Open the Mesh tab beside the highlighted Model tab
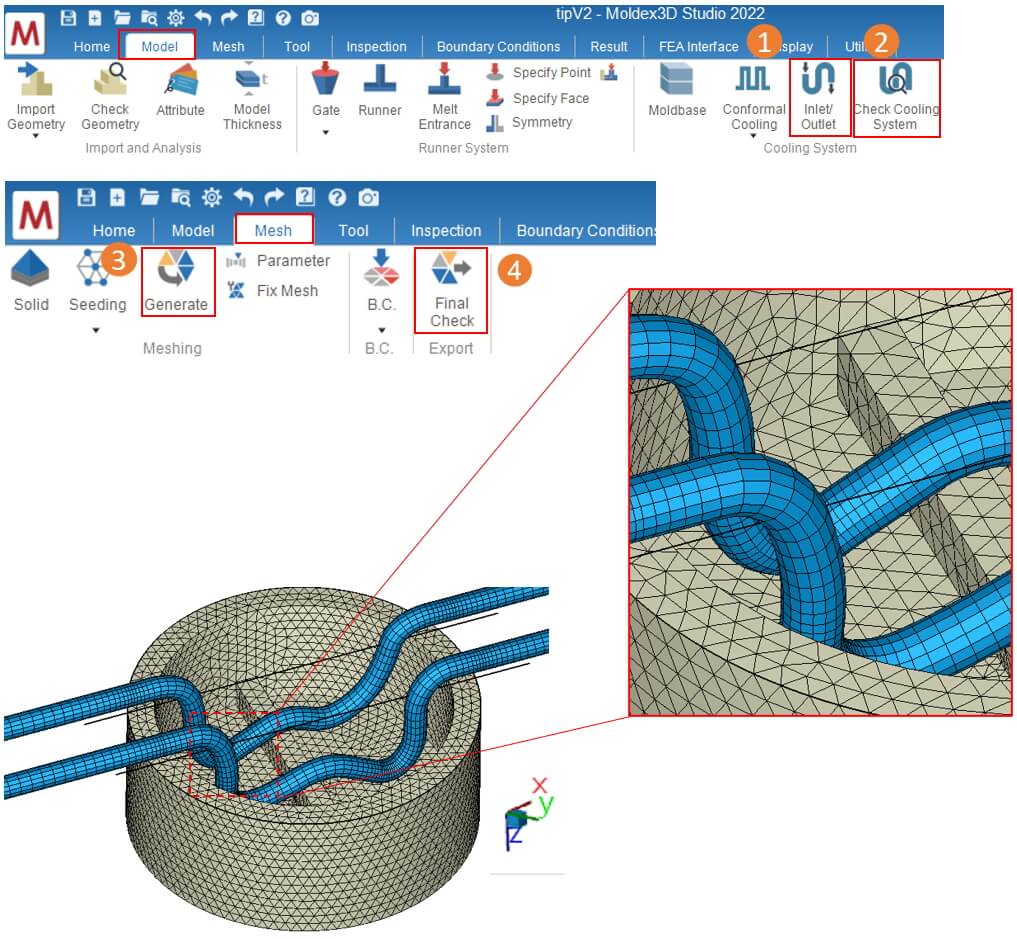 pyautogui.click(x=228, y=47)
